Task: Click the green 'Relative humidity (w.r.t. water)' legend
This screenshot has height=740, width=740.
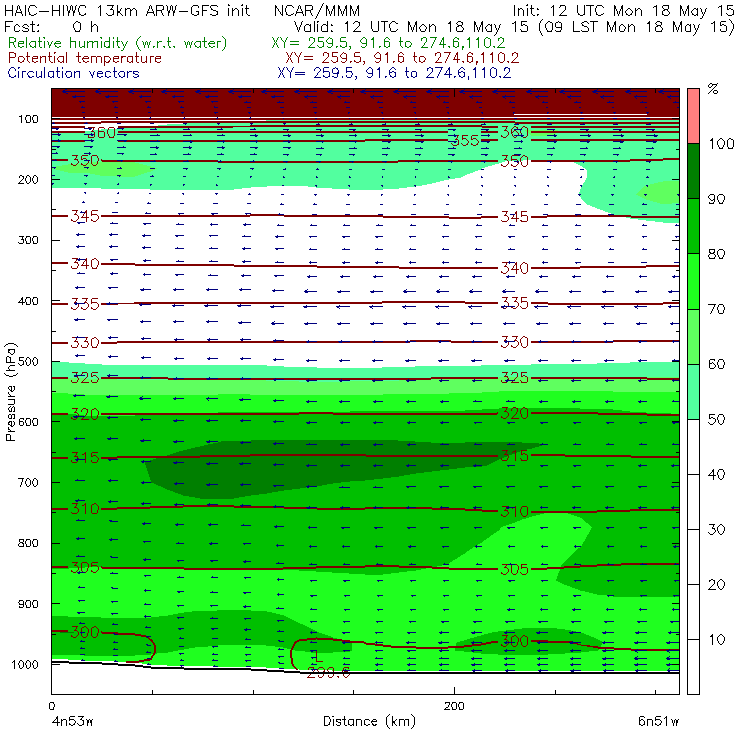Action: pos(118,43)
